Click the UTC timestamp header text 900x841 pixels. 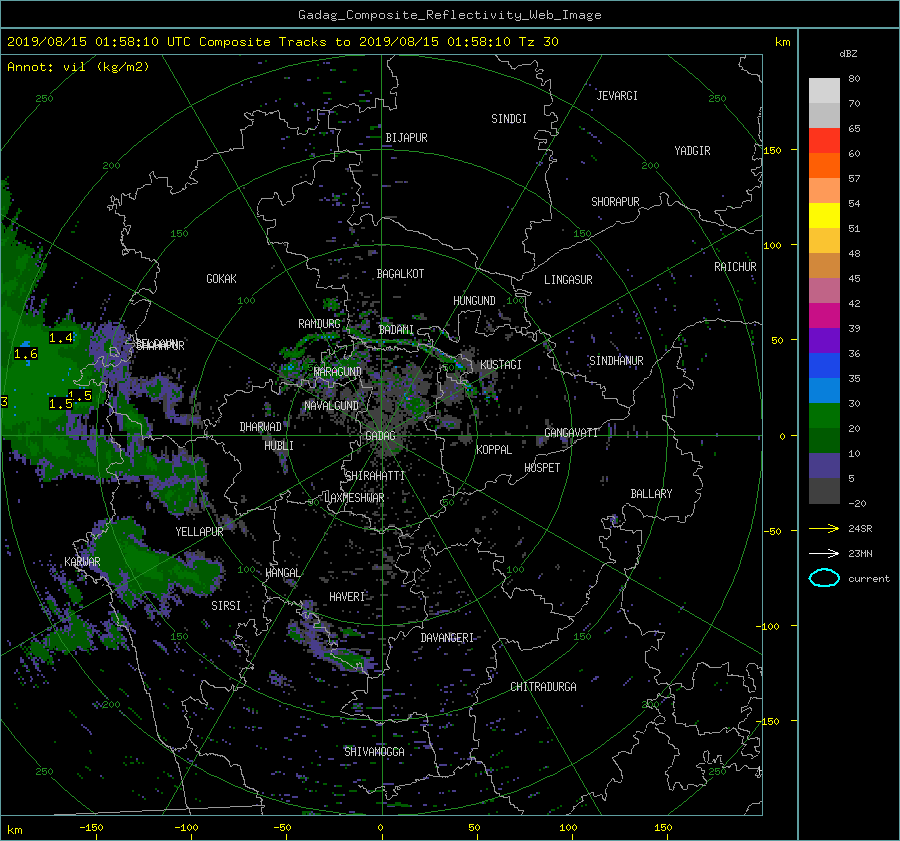click(x=282, y=42)
